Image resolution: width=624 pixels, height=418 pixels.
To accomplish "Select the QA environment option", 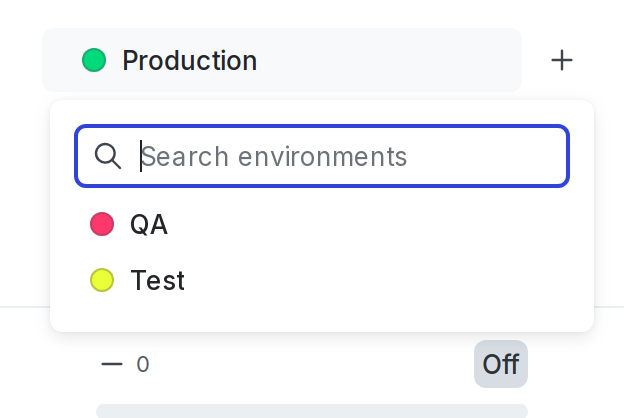I will 322,224.
